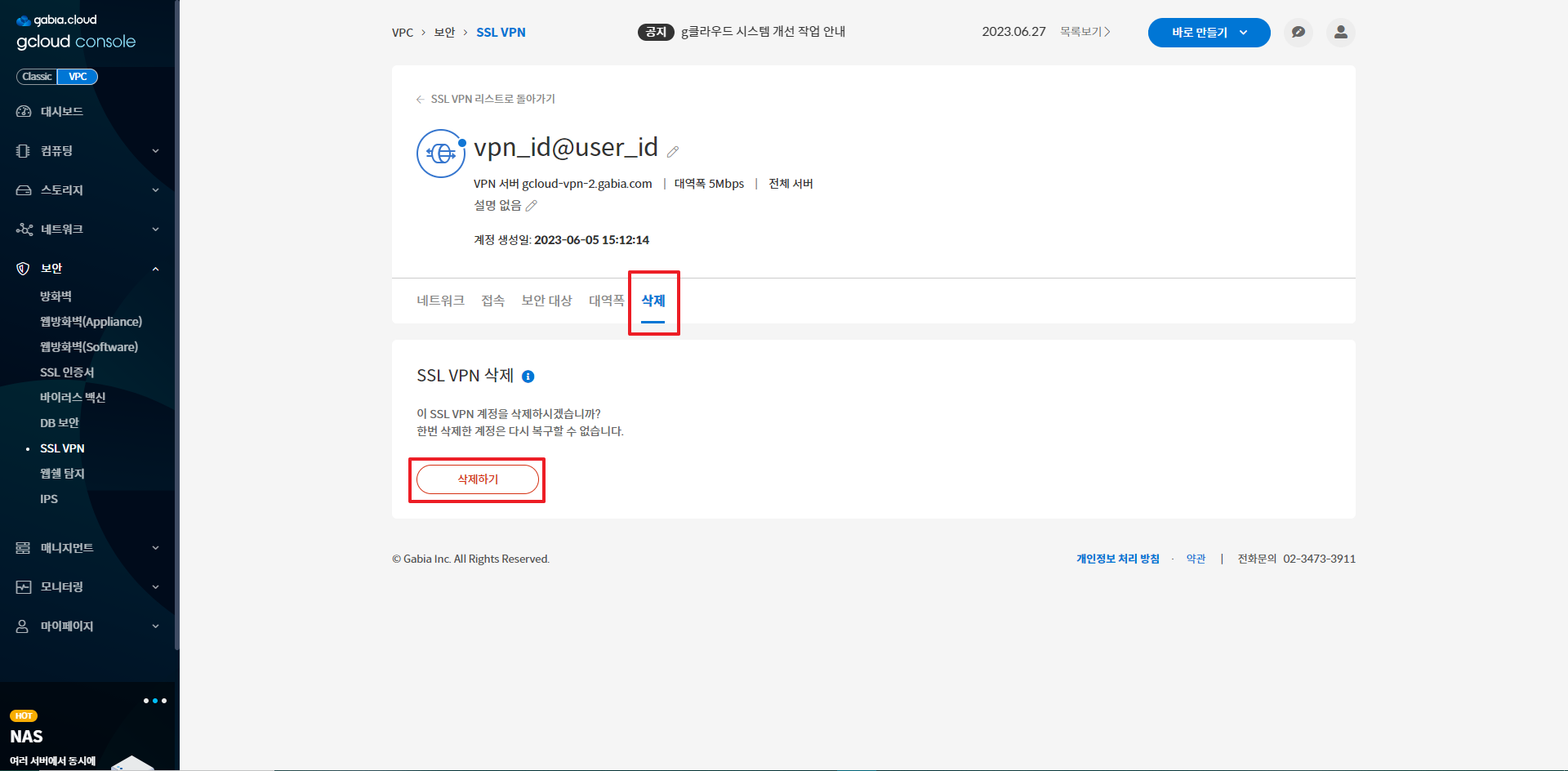
Task: Open the 개인정보 처리 방침 link
Action: click(x=1117, y=559)
